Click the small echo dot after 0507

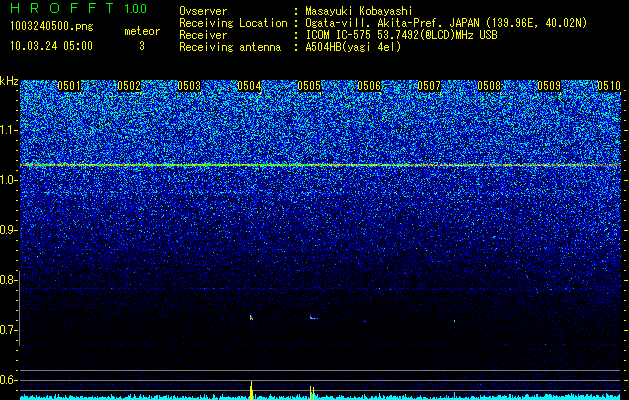click(454, 321)
